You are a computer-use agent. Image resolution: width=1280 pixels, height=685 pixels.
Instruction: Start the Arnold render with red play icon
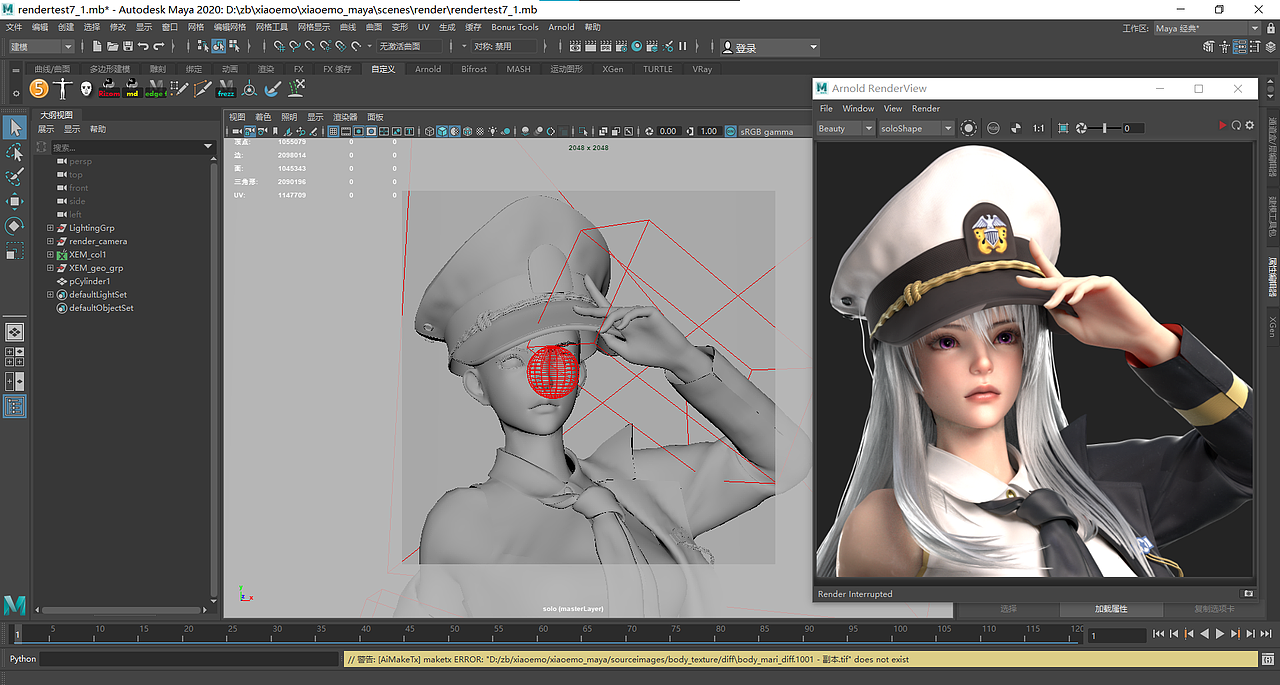point(1221,125)
